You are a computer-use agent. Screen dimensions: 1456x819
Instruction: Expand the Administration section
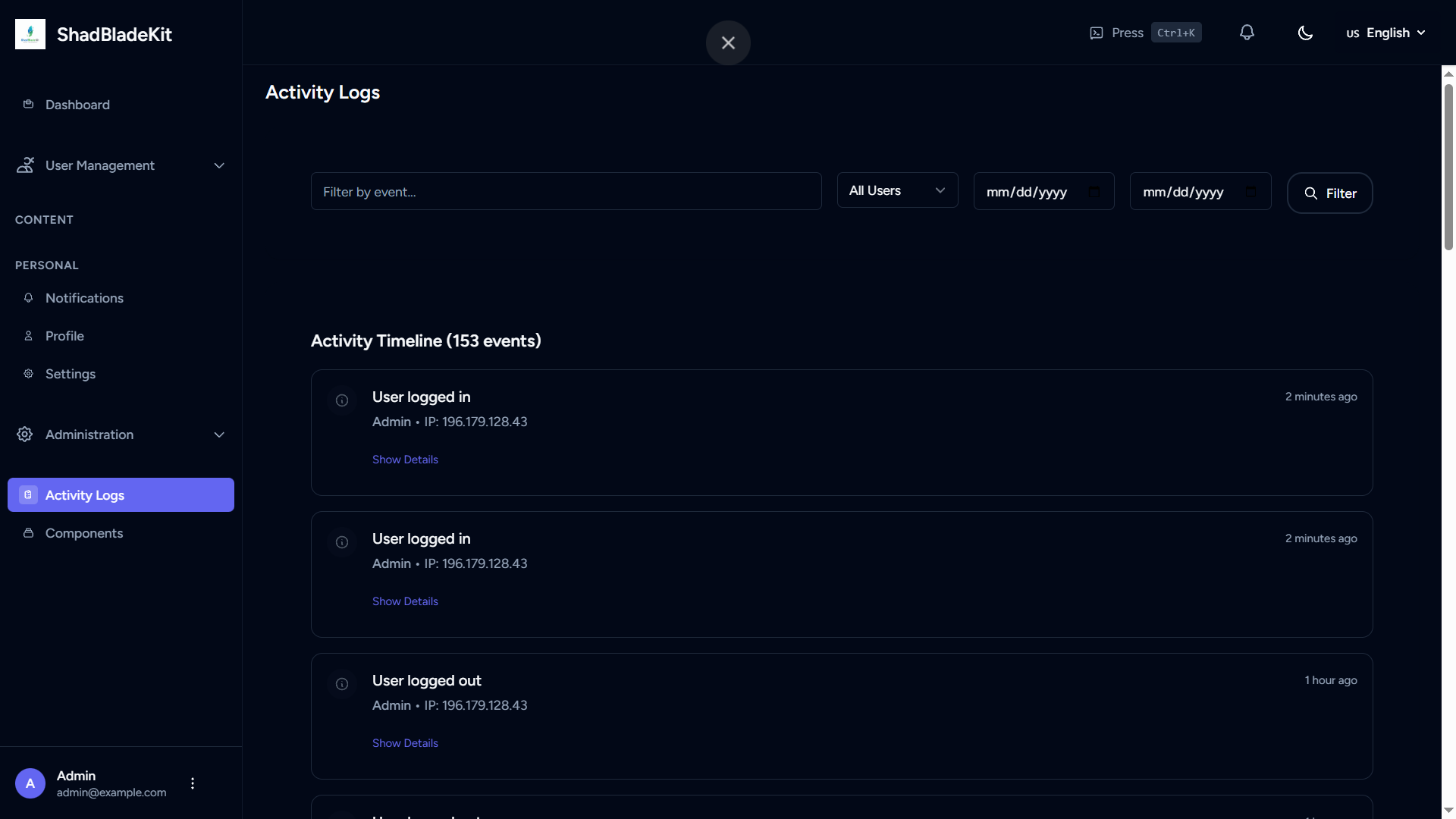(121, 435)
